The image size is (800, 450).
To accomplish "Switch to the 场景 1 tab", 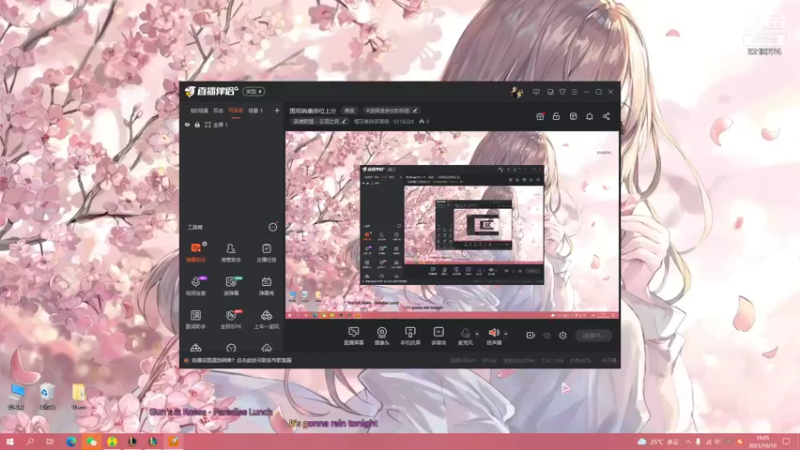I will (x=255, y=110).
